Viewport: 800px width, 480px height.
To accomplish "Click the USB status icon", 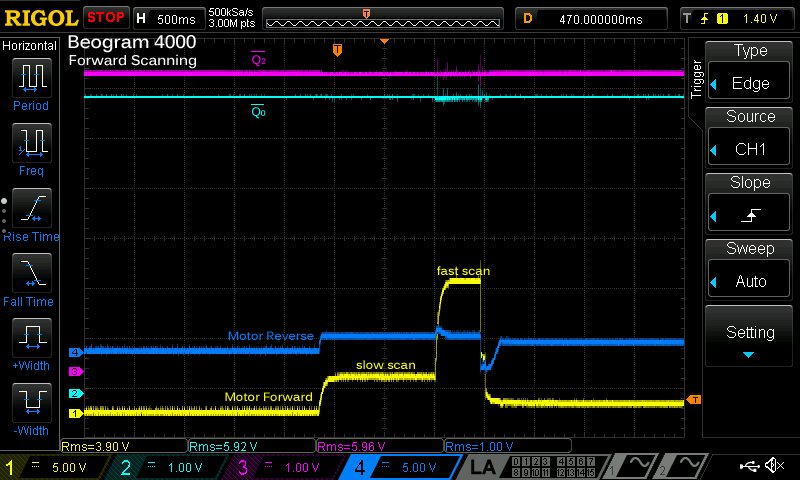I will (749, 466).
